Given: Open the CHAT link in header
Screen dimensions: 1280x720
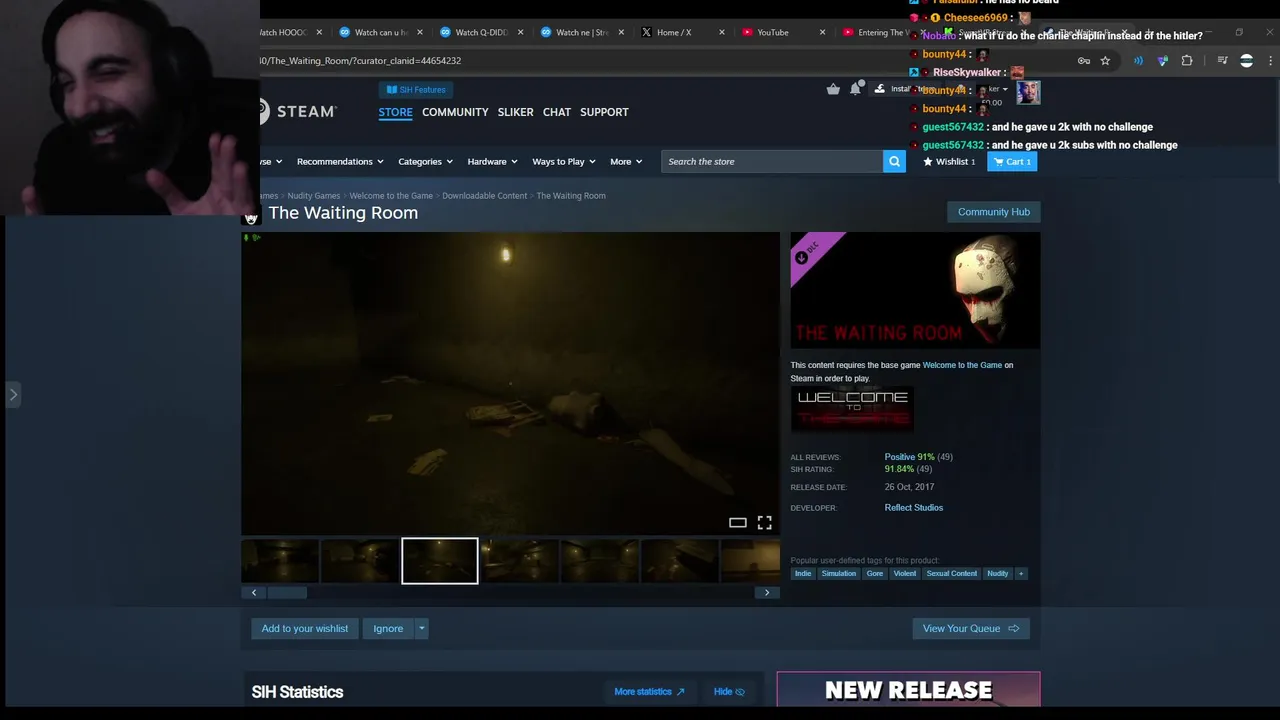Looking at the screenshot, I should tap(557, 112).
